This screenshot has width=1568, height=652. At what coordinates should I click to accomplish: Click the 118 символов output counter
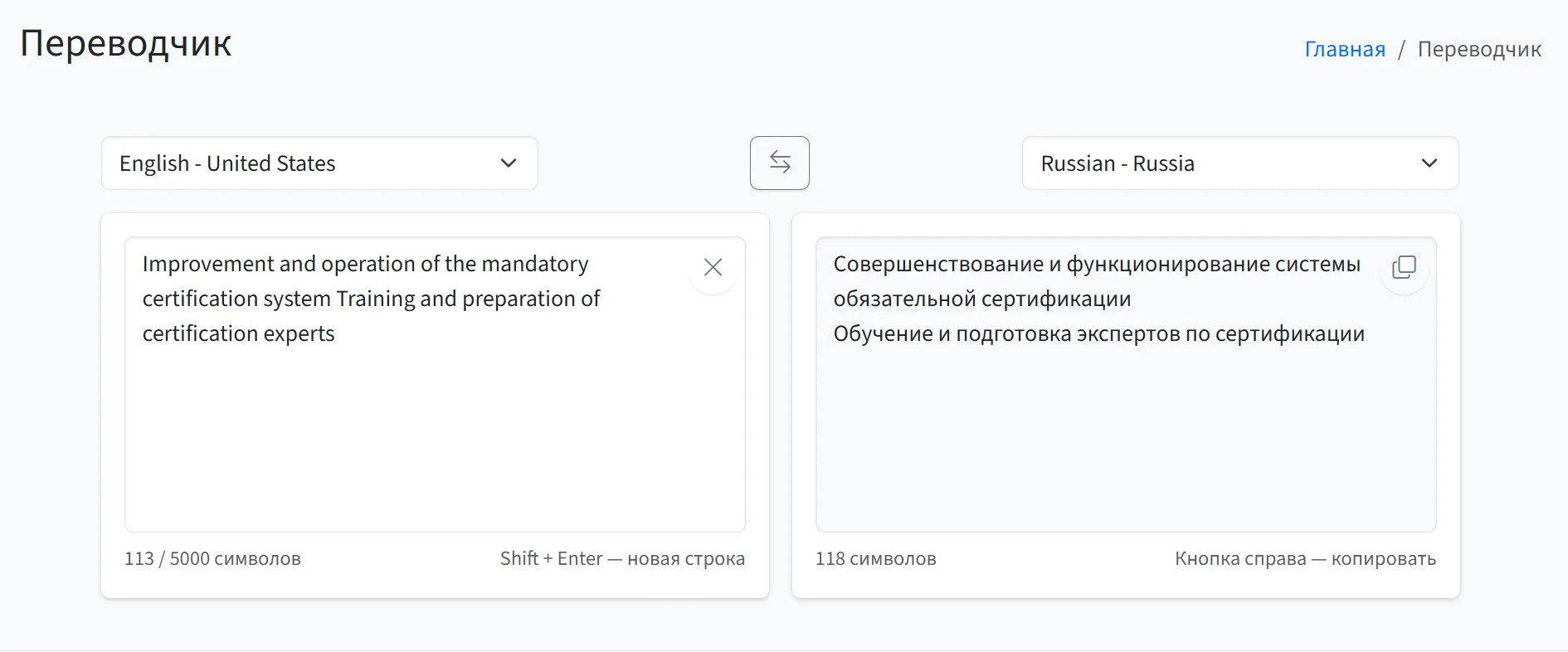pos(875,558)
